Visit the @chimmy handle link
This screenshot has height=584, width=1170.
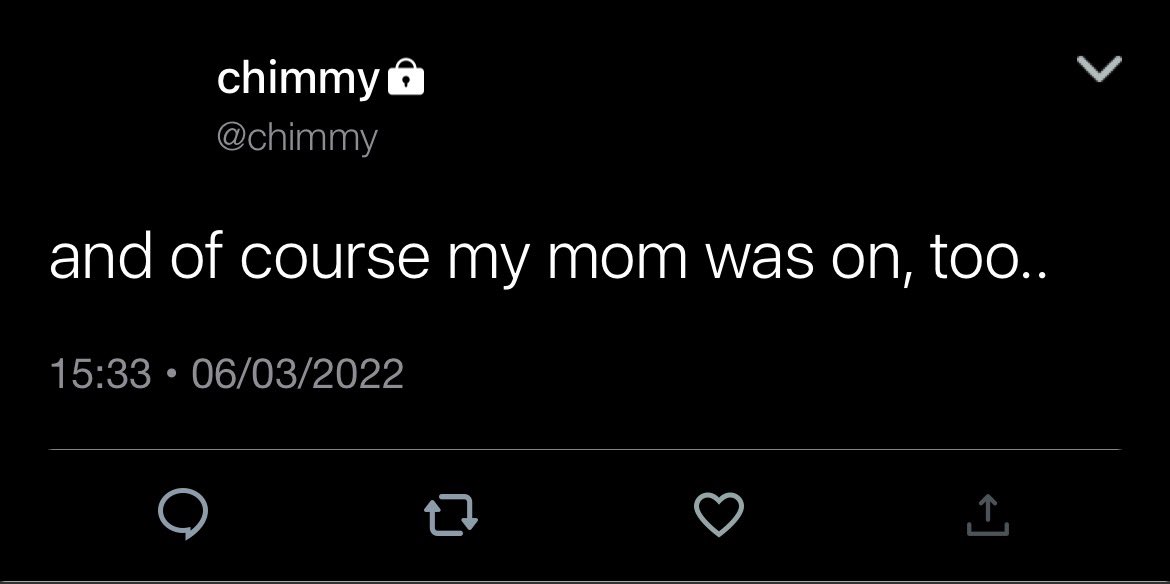[297, 139]
